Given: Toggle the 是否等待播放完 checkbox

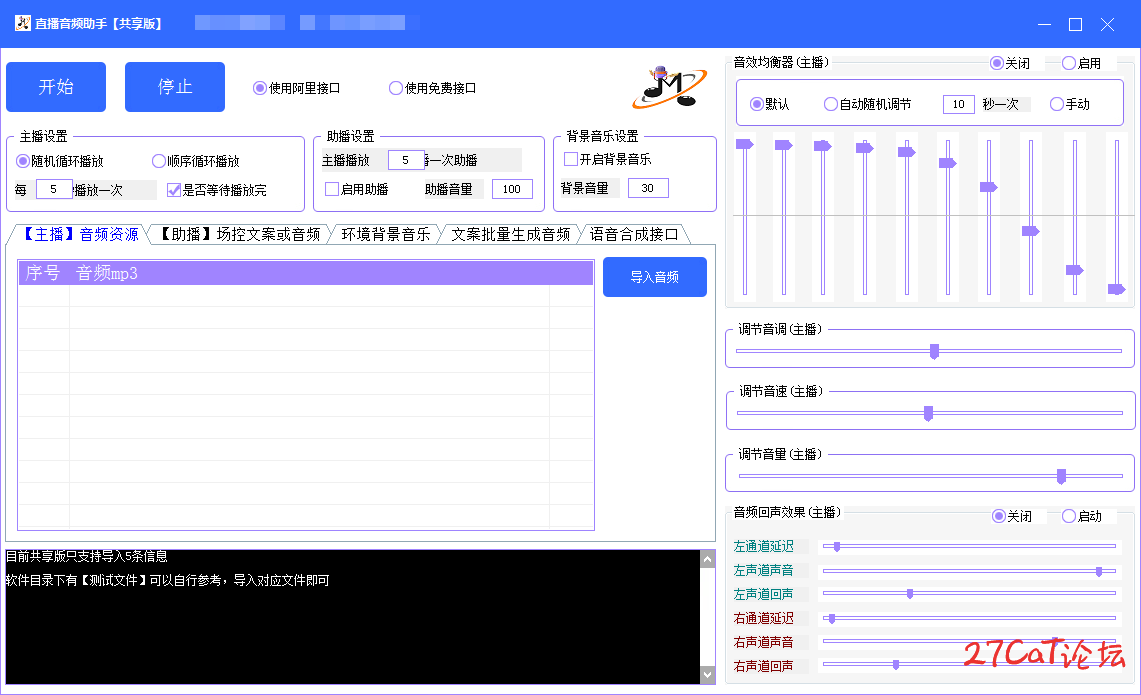Looking at the screenshot, I should [x=217, y=190].
